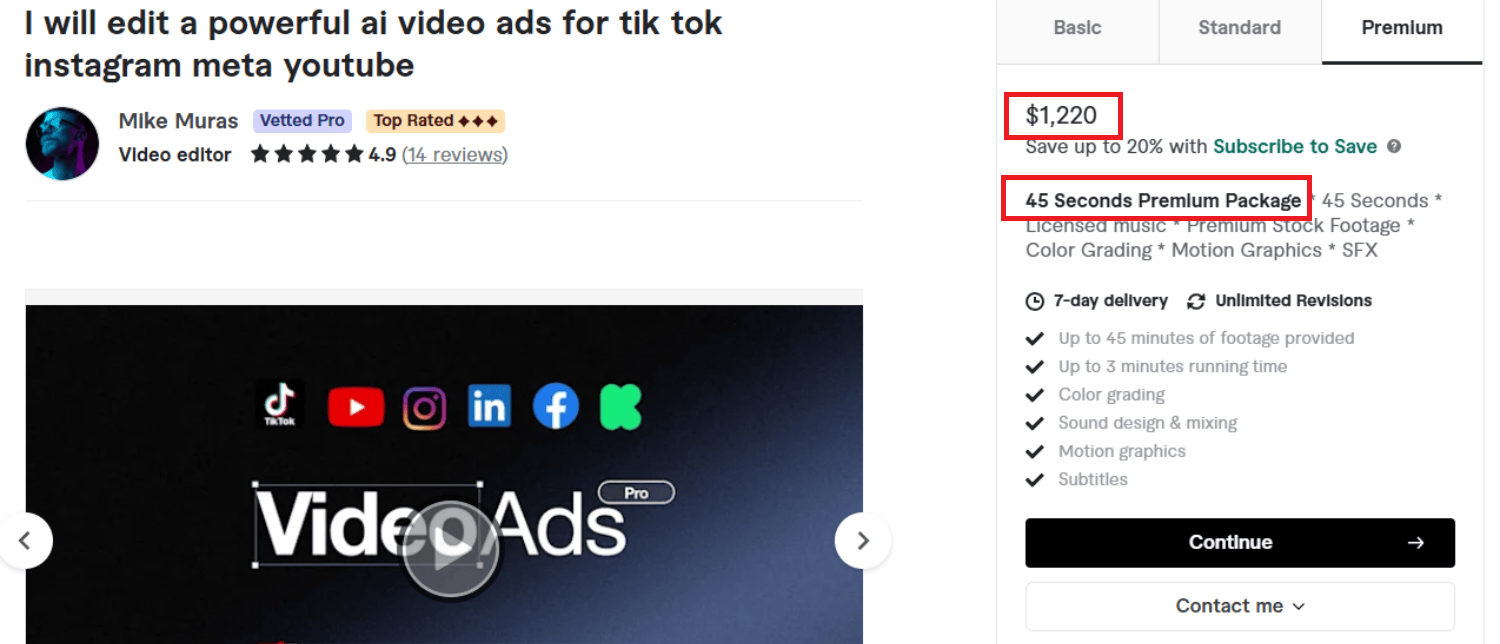Go to previous gallery slide

click(26, 541)
